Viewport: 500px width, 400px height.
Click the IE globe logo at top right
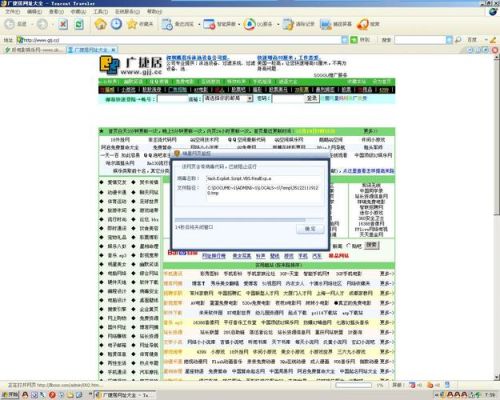[x=493, y=12]
